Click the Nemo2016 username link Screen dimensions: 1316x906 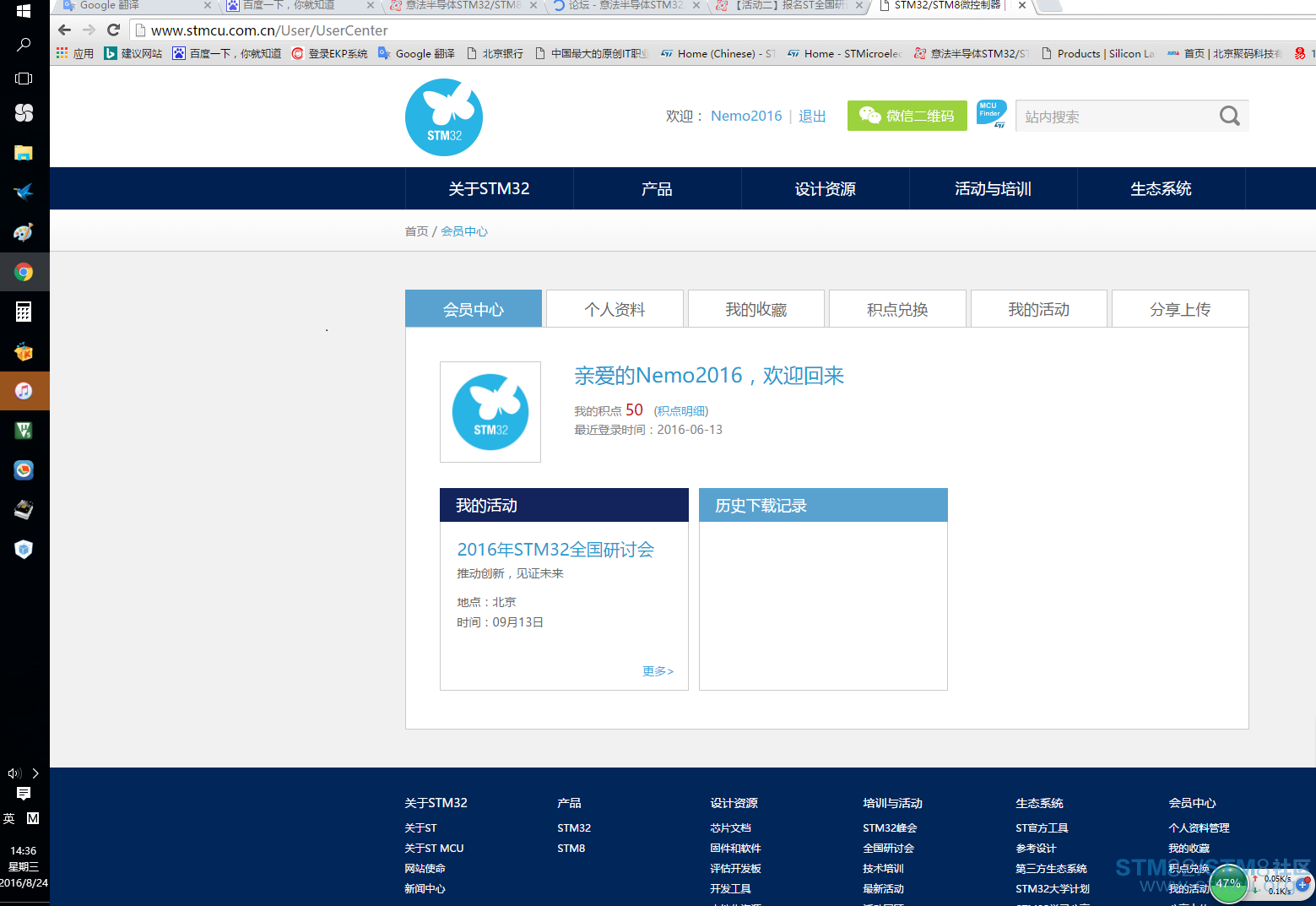click(x=746, y=116)
